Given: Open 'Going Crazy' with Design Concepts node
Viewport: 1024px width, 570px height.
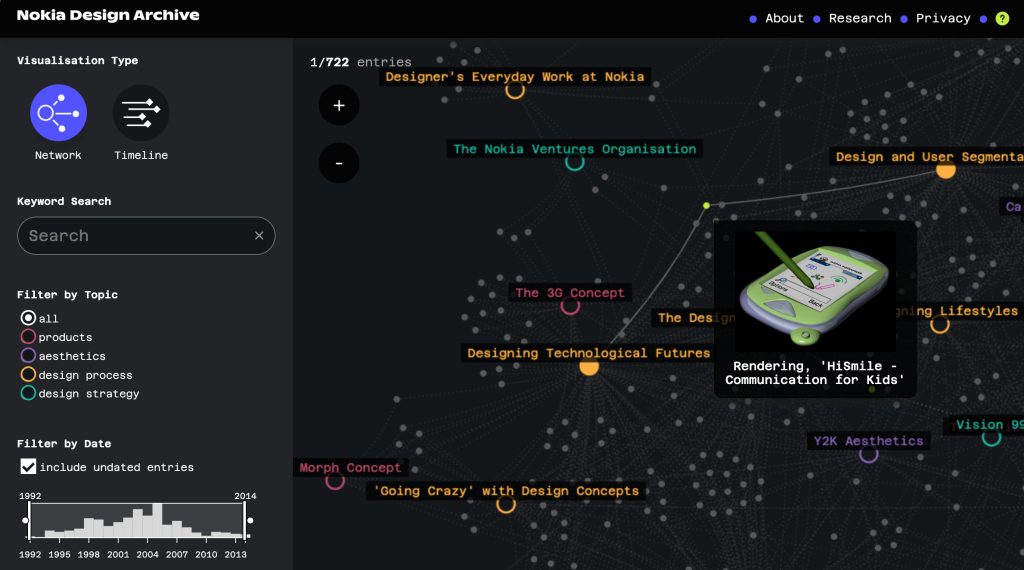Looking at the screenshot, I should tap(506, 491).
